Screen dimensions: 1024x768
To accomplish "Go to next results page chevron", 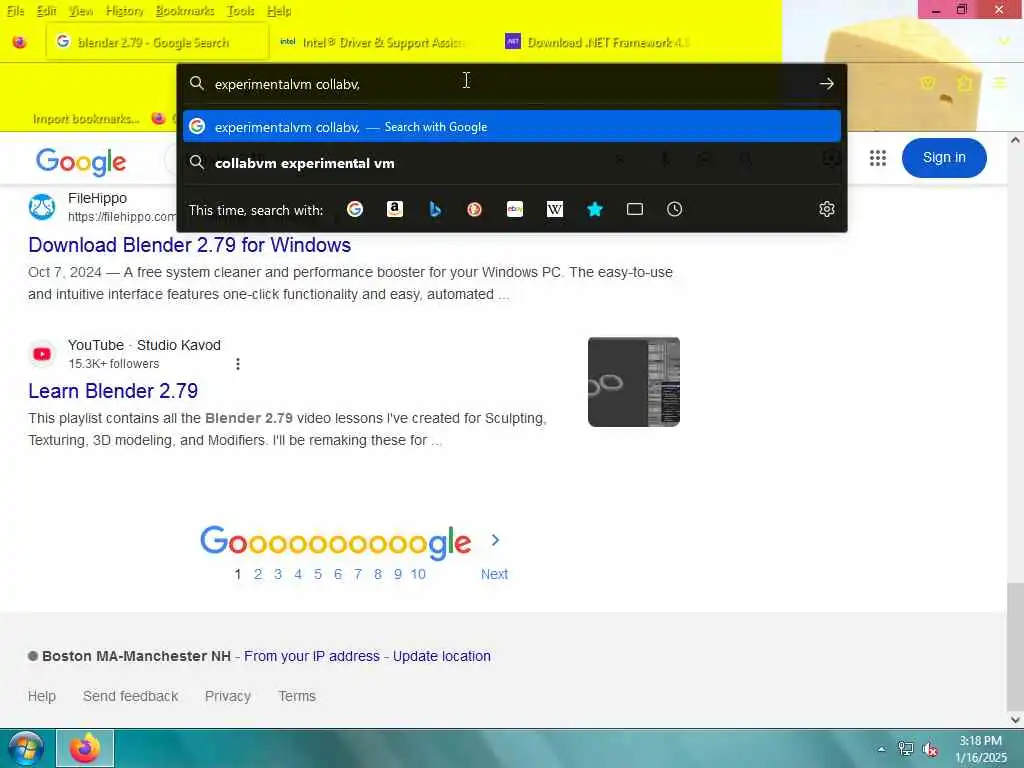I will pyautogui.click(x=495, y=540).
